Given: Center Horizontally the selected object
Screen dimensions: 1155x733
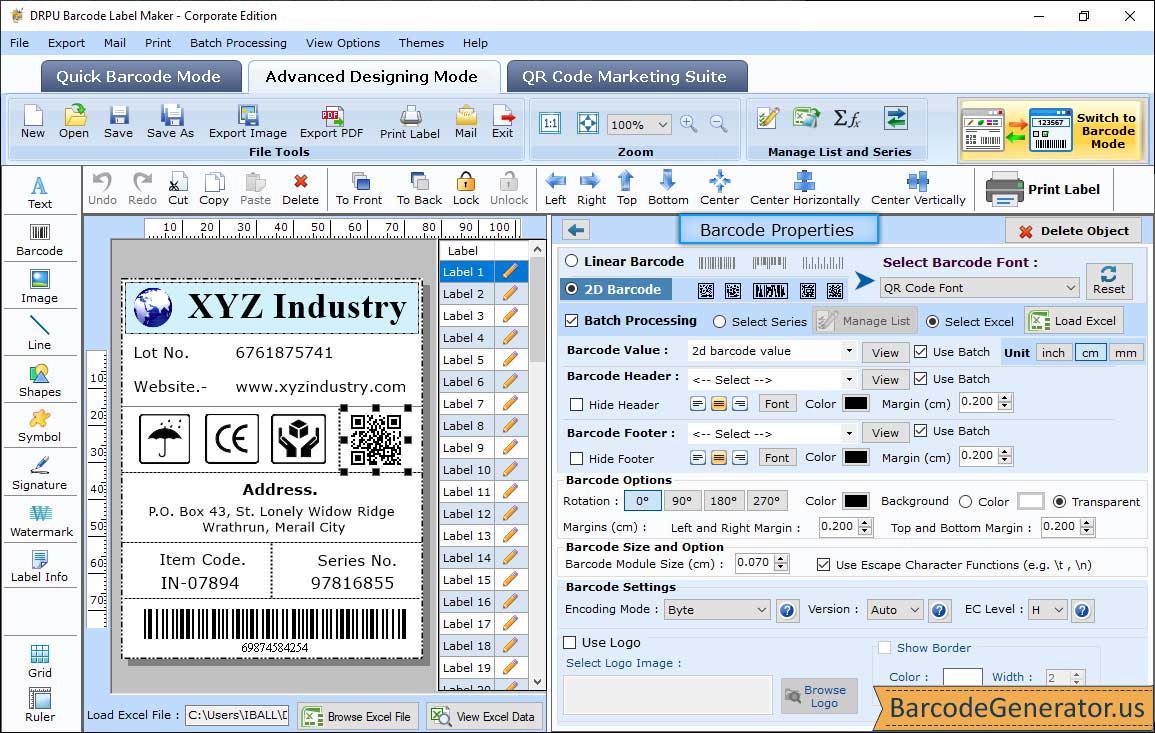Looking at the screenshot, I should (x=804, y=189).
